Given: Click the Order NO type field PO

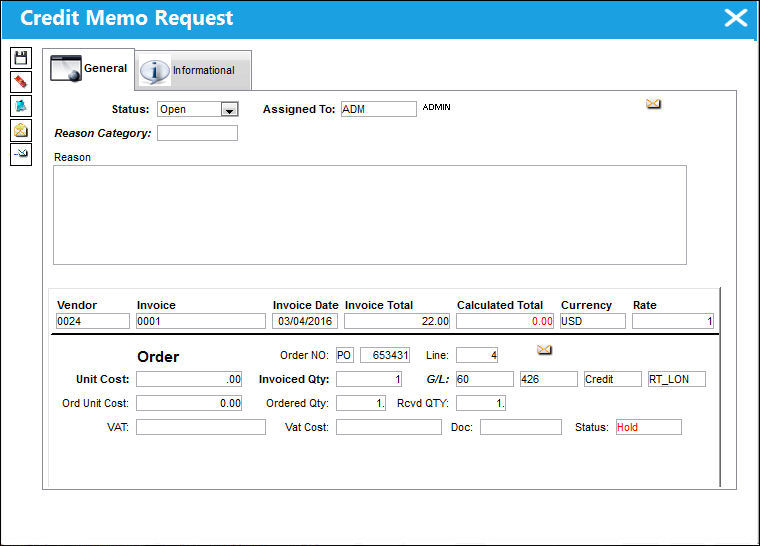Looking at the screenshot, I should point(345,355).
